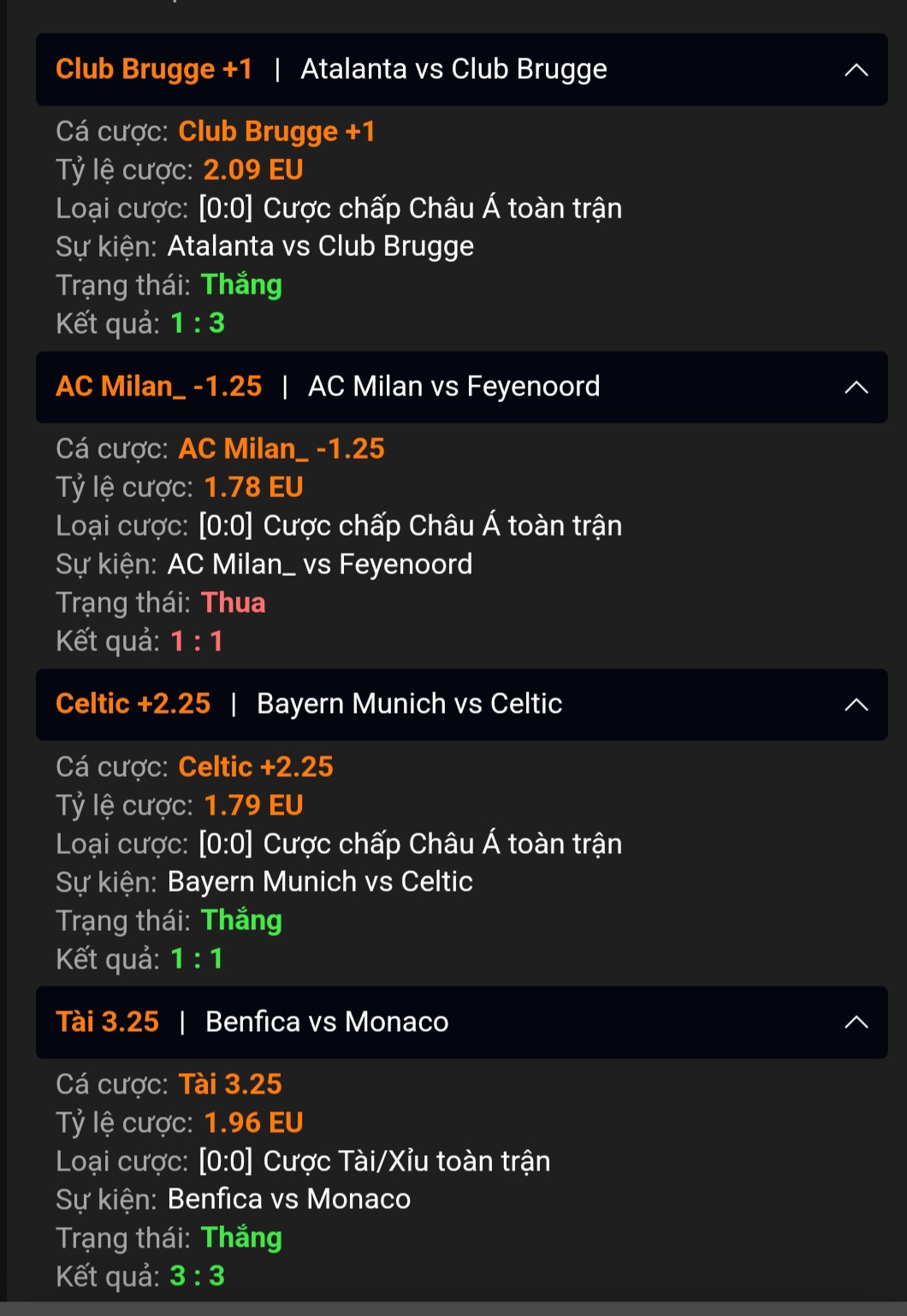Click the 1 : 3 result score
Screen dimensions: 907x1316
[x=198, y=323]
